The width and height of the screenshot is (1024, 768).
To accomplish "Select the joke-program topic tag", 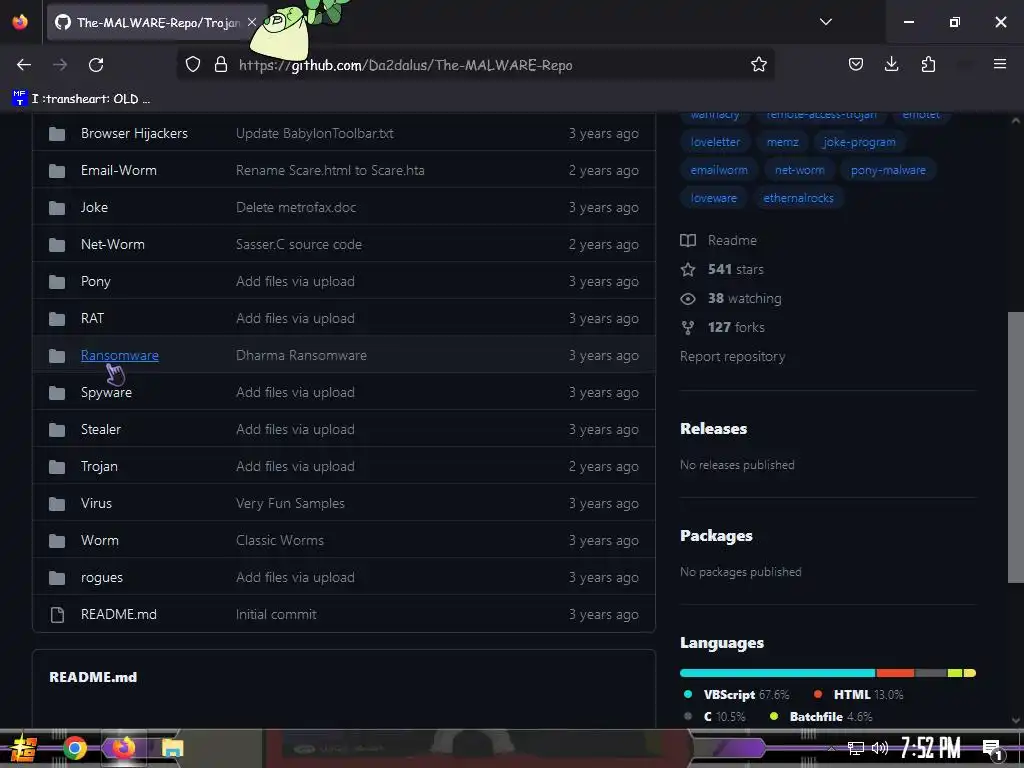I will [859, 142].
